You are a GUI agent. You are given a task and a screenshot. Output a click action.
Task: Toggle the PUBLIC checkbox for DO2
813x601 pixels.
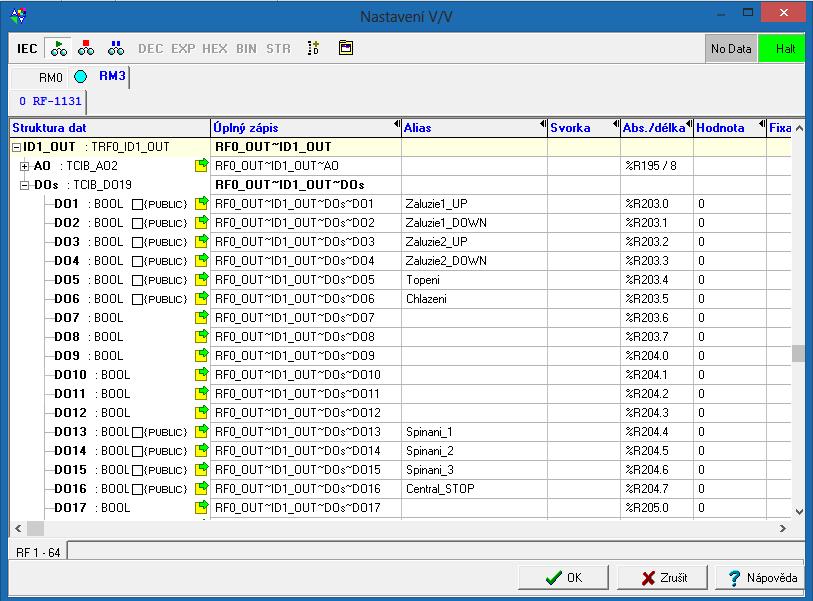[x=137, y=223]
